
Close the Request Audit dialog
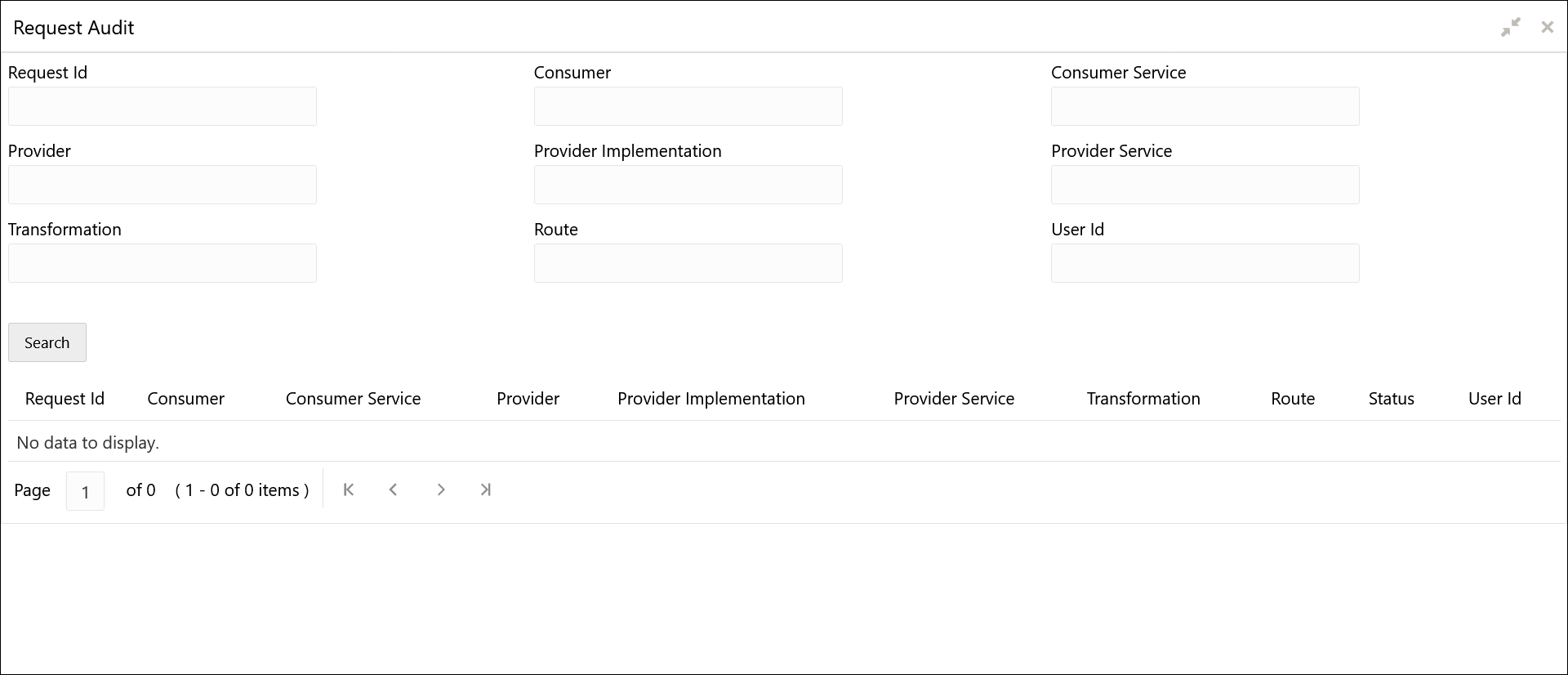coord(1547,27)
